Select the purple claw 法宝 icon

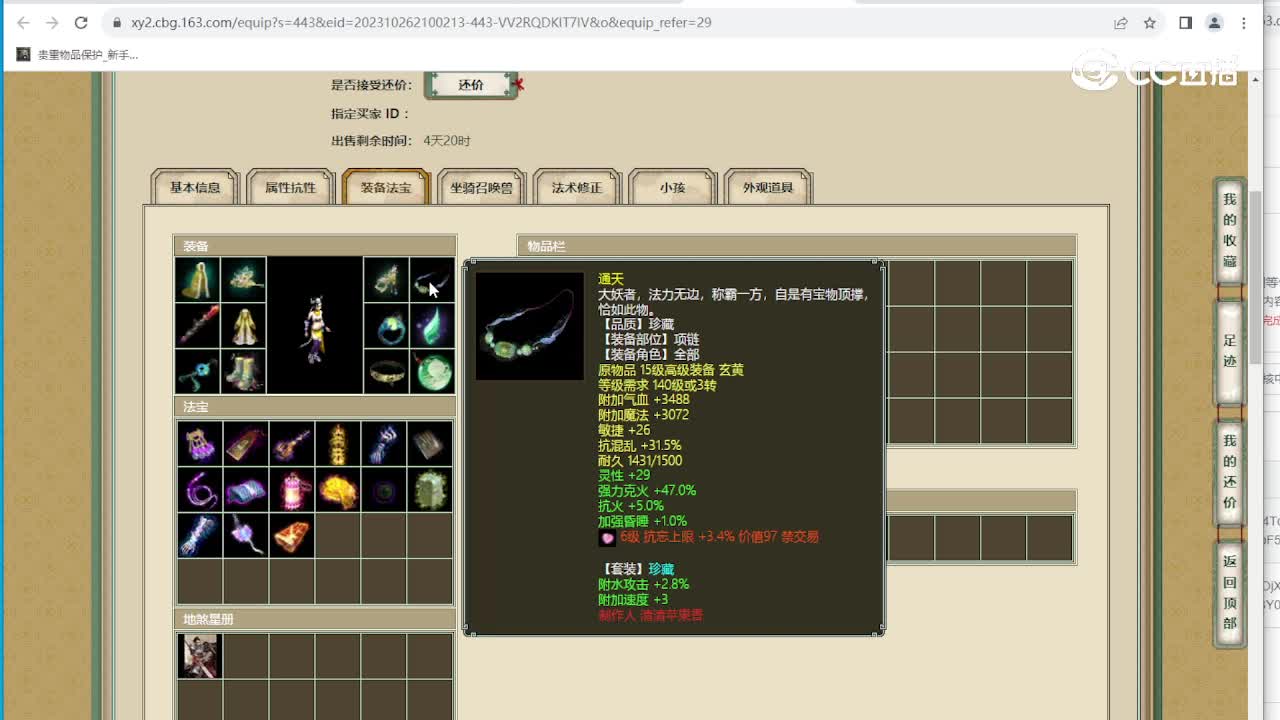200,444
